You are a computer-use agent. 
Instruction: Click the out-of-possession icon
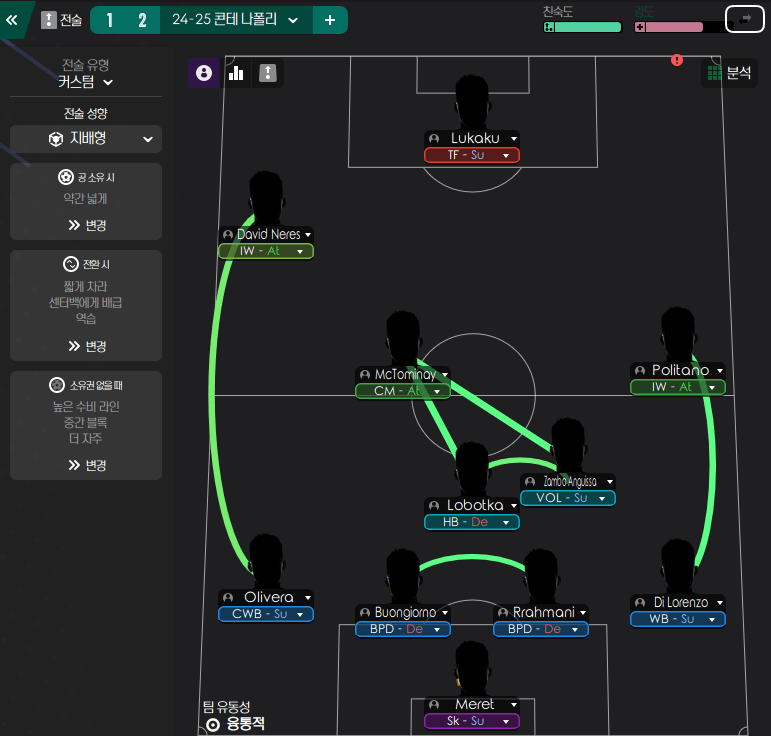click(57, 385)
